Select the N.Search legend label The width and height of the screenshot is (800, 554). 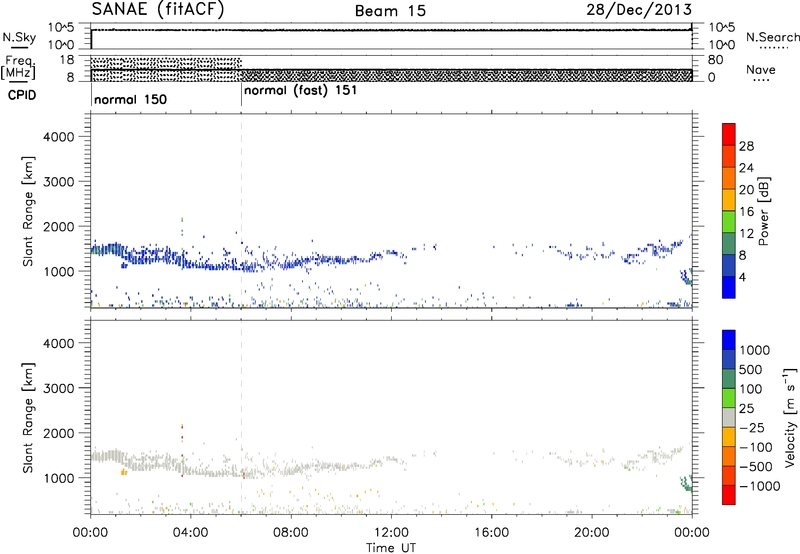772,37
